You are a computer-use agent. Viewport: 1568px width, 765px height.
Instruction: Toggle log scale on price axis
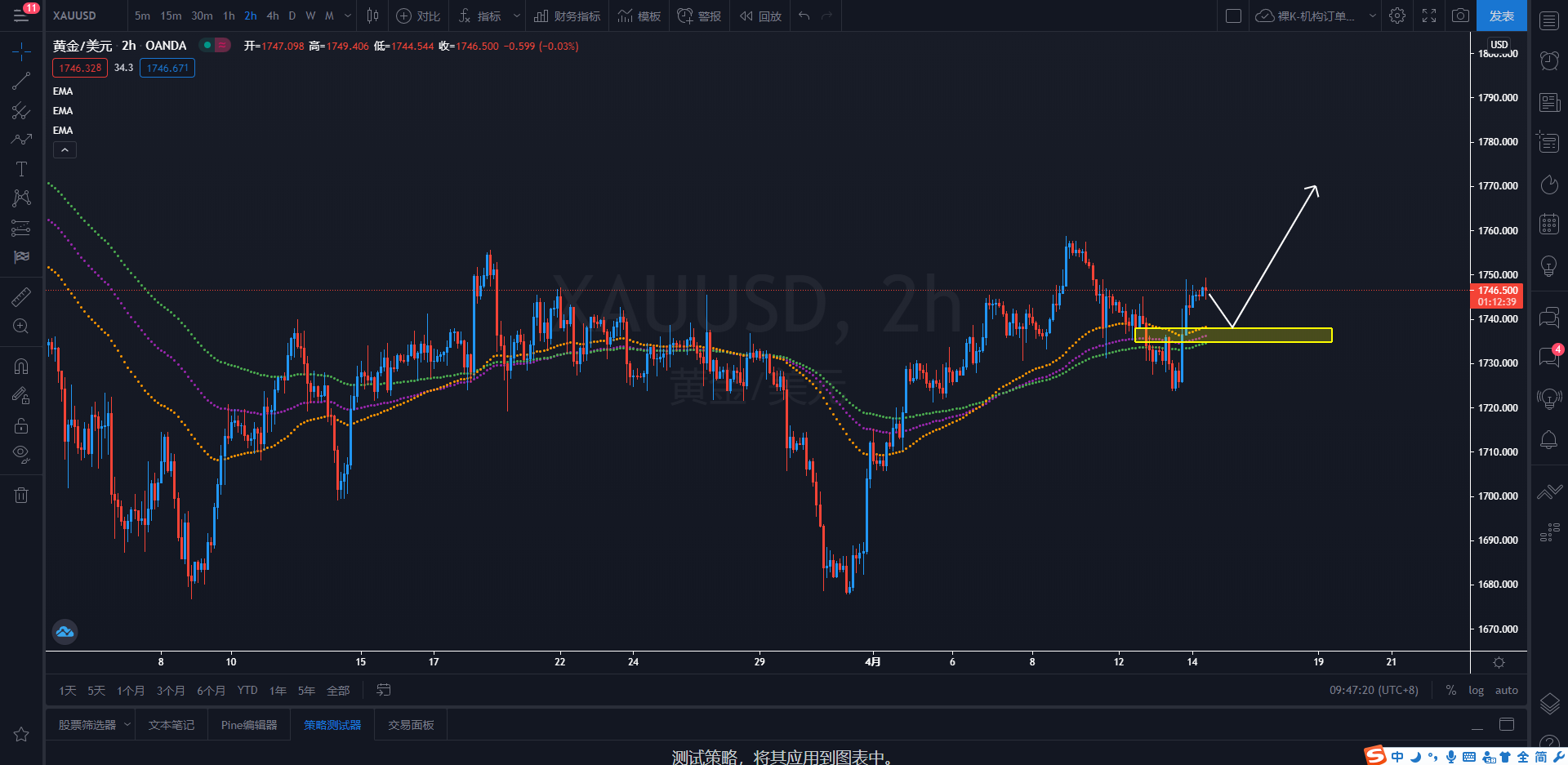1476,690
